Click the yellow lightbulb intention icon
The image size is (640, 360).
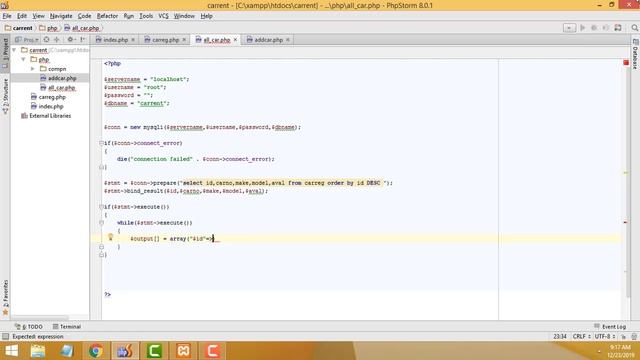click(110, 237)
